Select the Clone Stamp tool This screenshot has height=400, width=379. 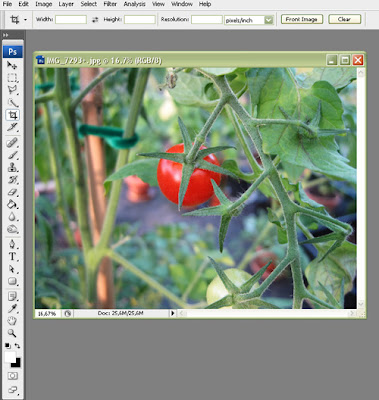tap(13, 167)
